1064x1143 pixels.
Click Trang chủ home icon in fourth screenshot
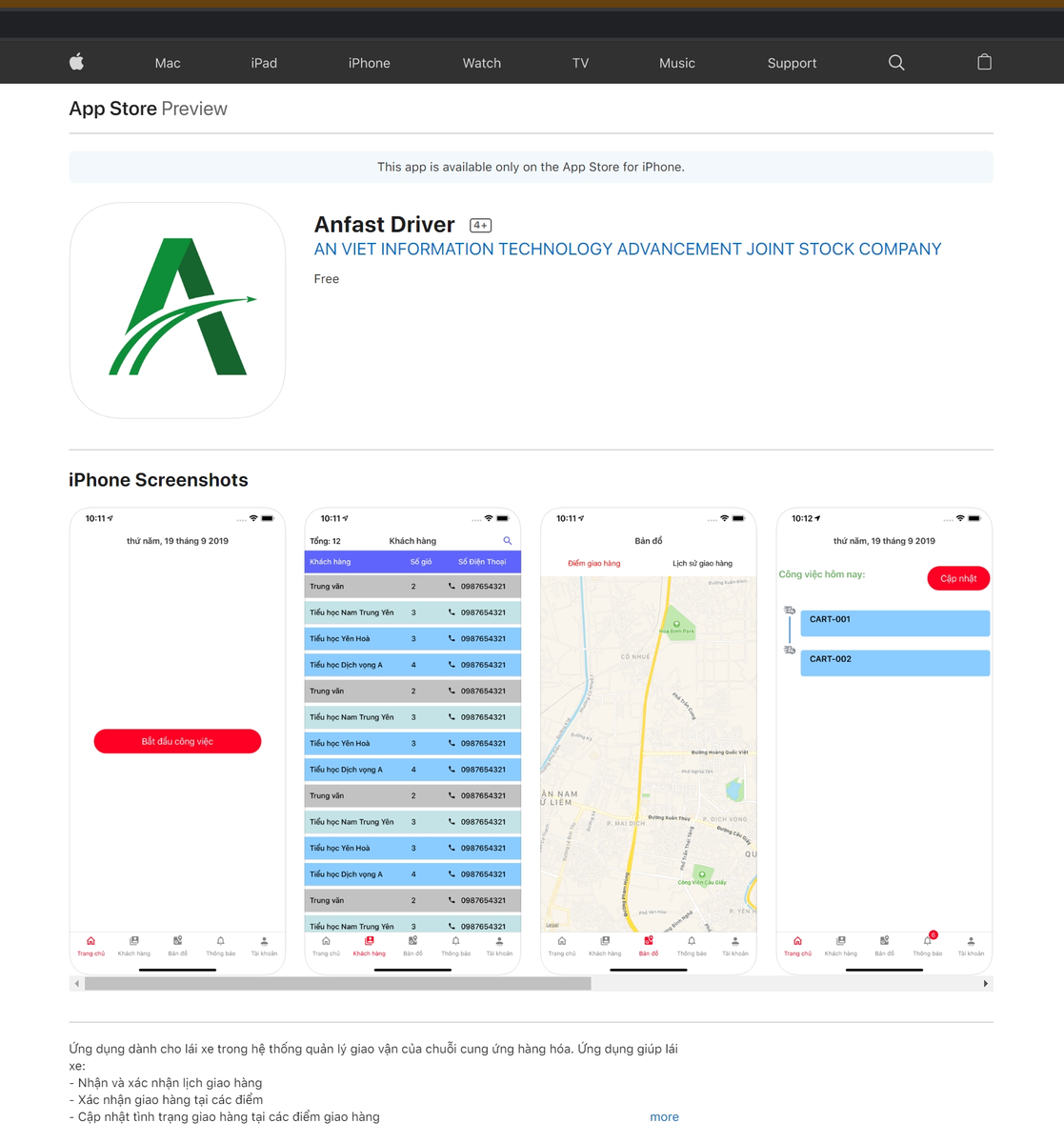(x=797, y=940)
